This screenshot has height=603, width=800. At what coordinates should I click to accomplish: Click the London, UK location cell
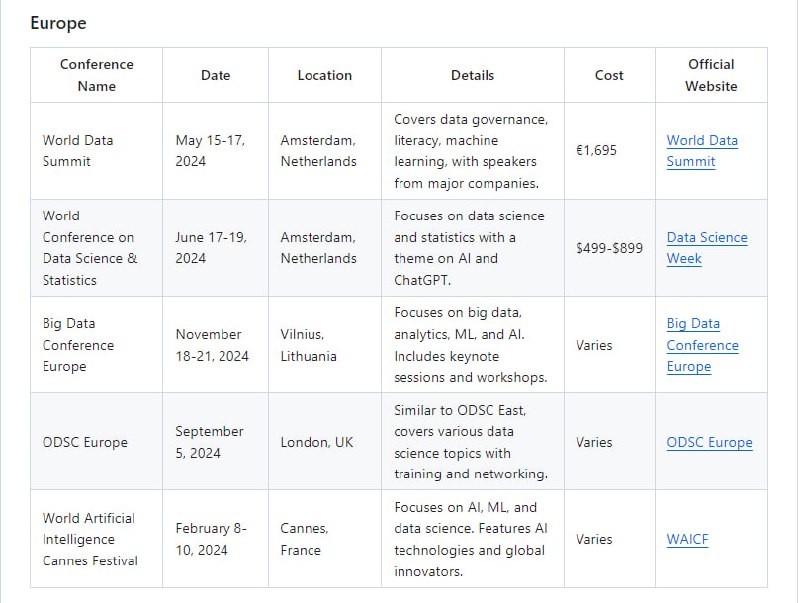point(316,442)
